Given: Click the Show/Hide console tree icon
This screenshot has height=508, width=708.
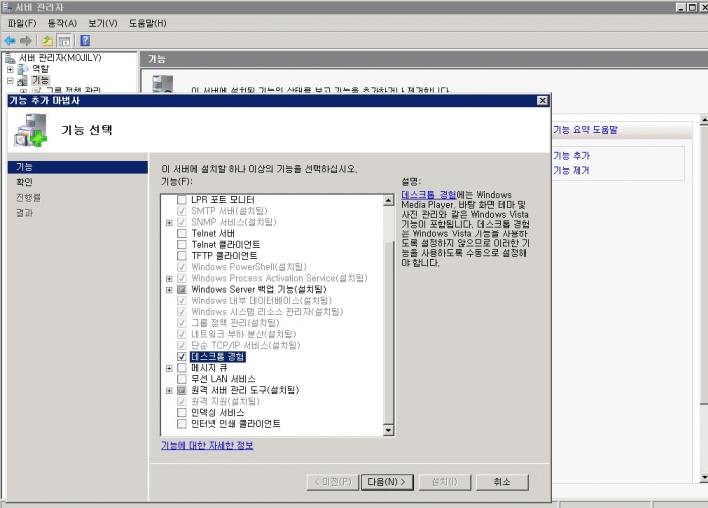Looking at the screenshot, I should pos(65,41).
